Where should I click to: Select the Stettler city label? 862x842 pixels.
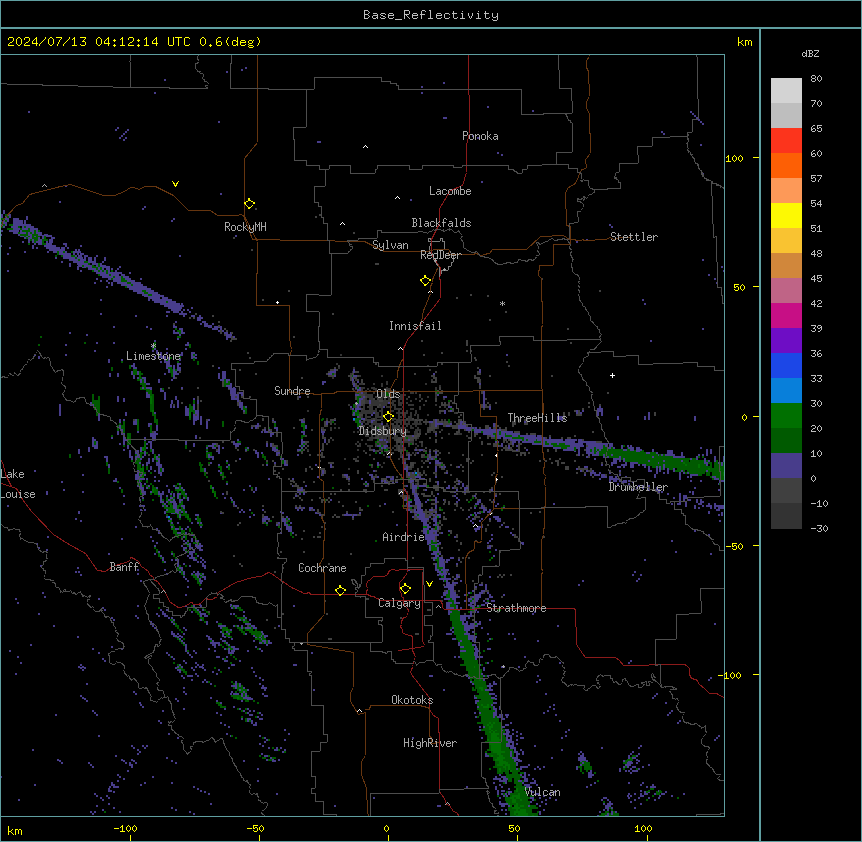(634, 237)
